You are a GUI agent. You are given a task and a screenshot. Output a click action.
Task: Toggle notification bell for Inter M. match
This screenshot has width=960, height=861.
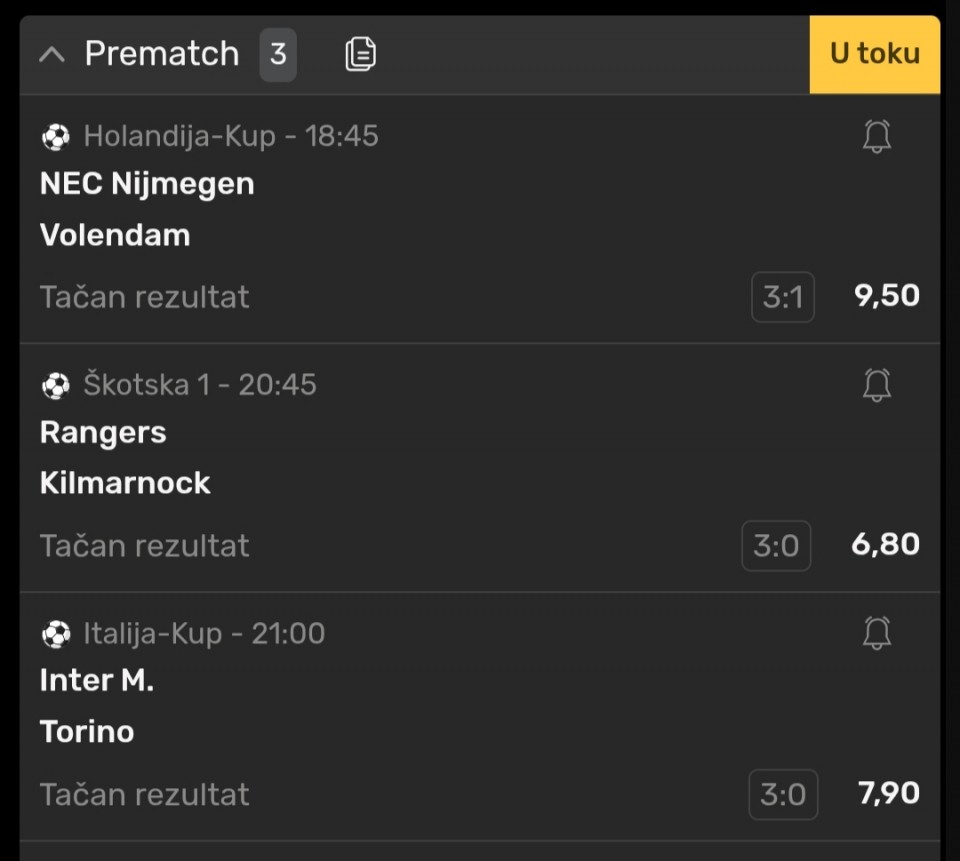[x=877, y=633]
